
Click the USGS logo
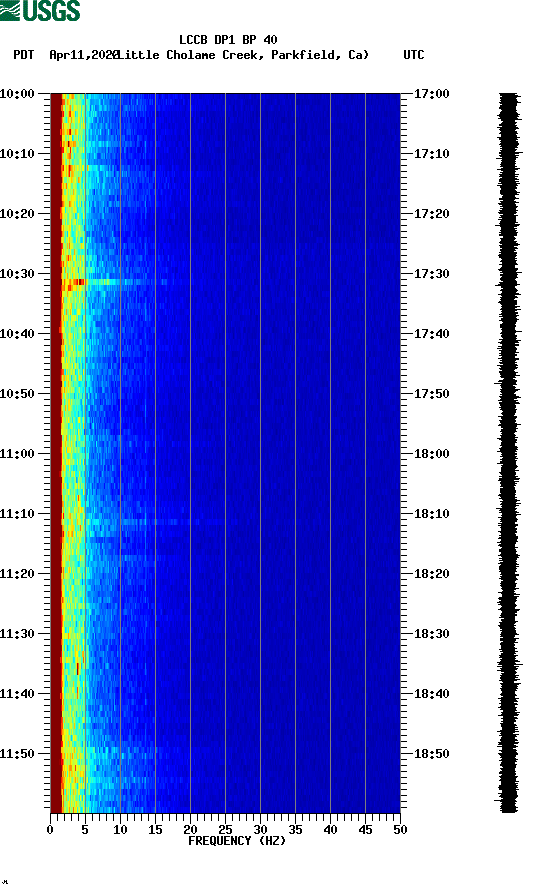40,10
